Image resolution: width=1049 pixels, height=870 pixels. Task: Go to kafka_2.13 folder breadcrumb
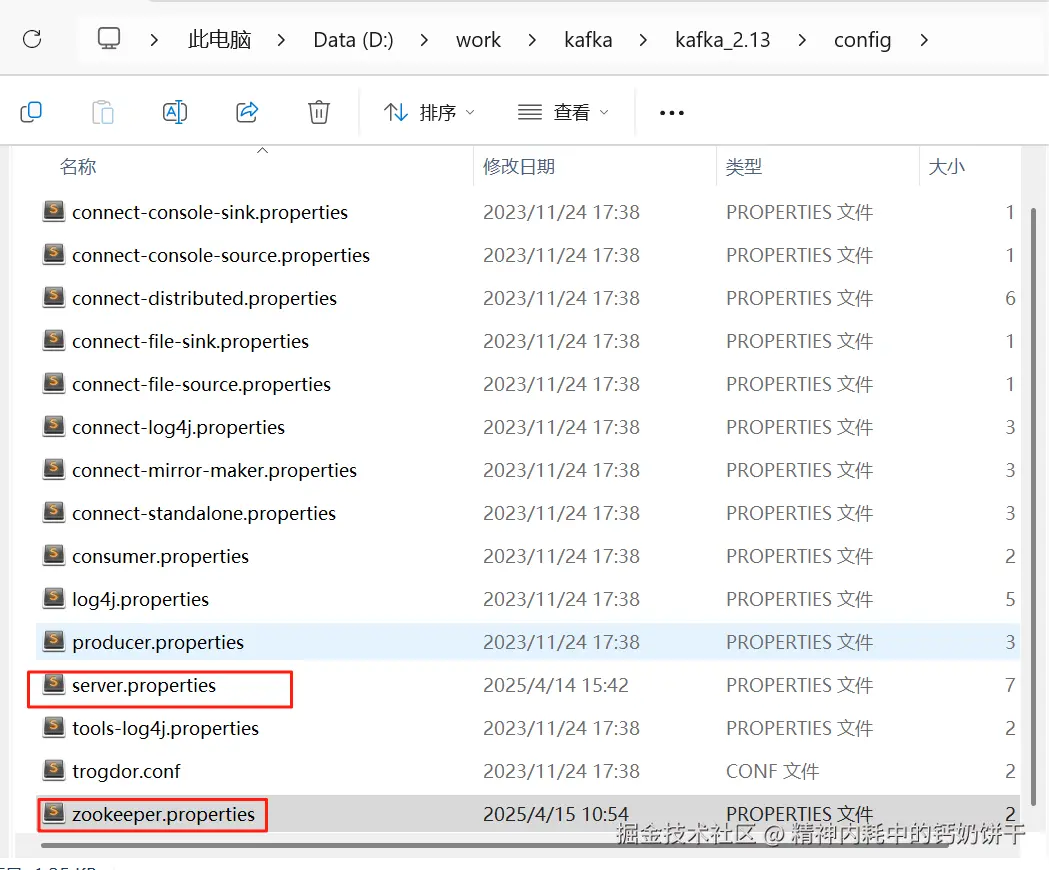pyautogui.click(x=723, y=40)
